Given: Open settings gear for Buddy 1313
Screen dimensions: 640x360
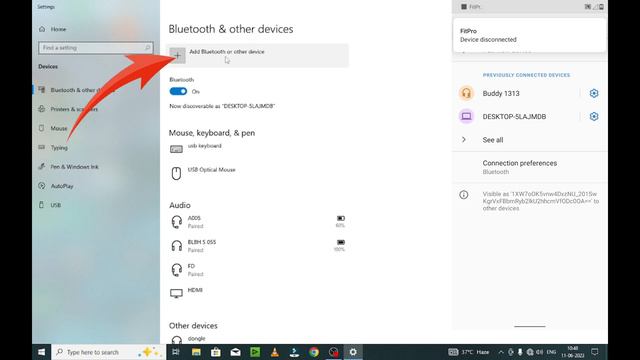Looking at the screenshot, I should pos(594,93).
